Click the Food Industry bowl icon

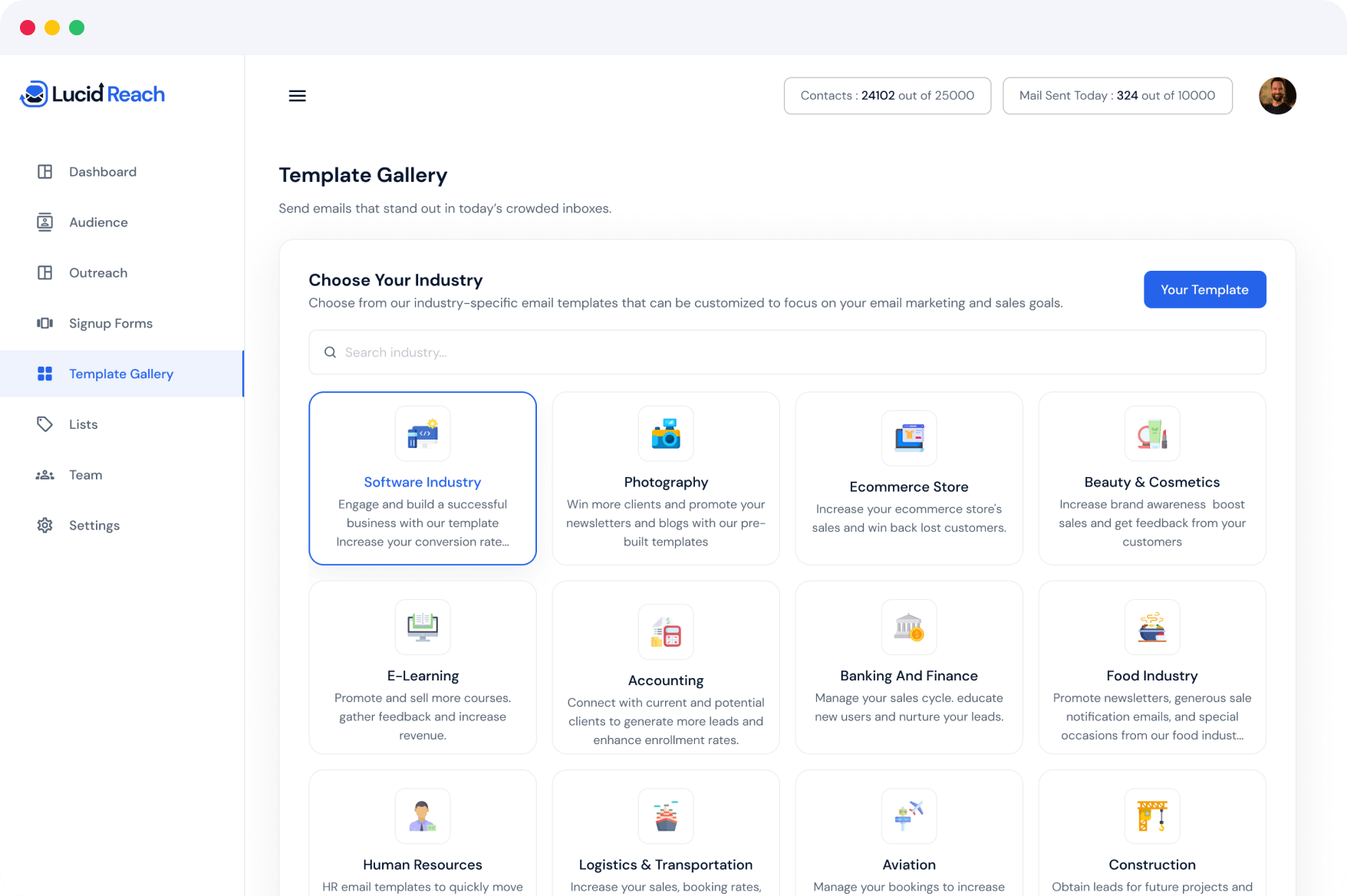coord(1151,628)
